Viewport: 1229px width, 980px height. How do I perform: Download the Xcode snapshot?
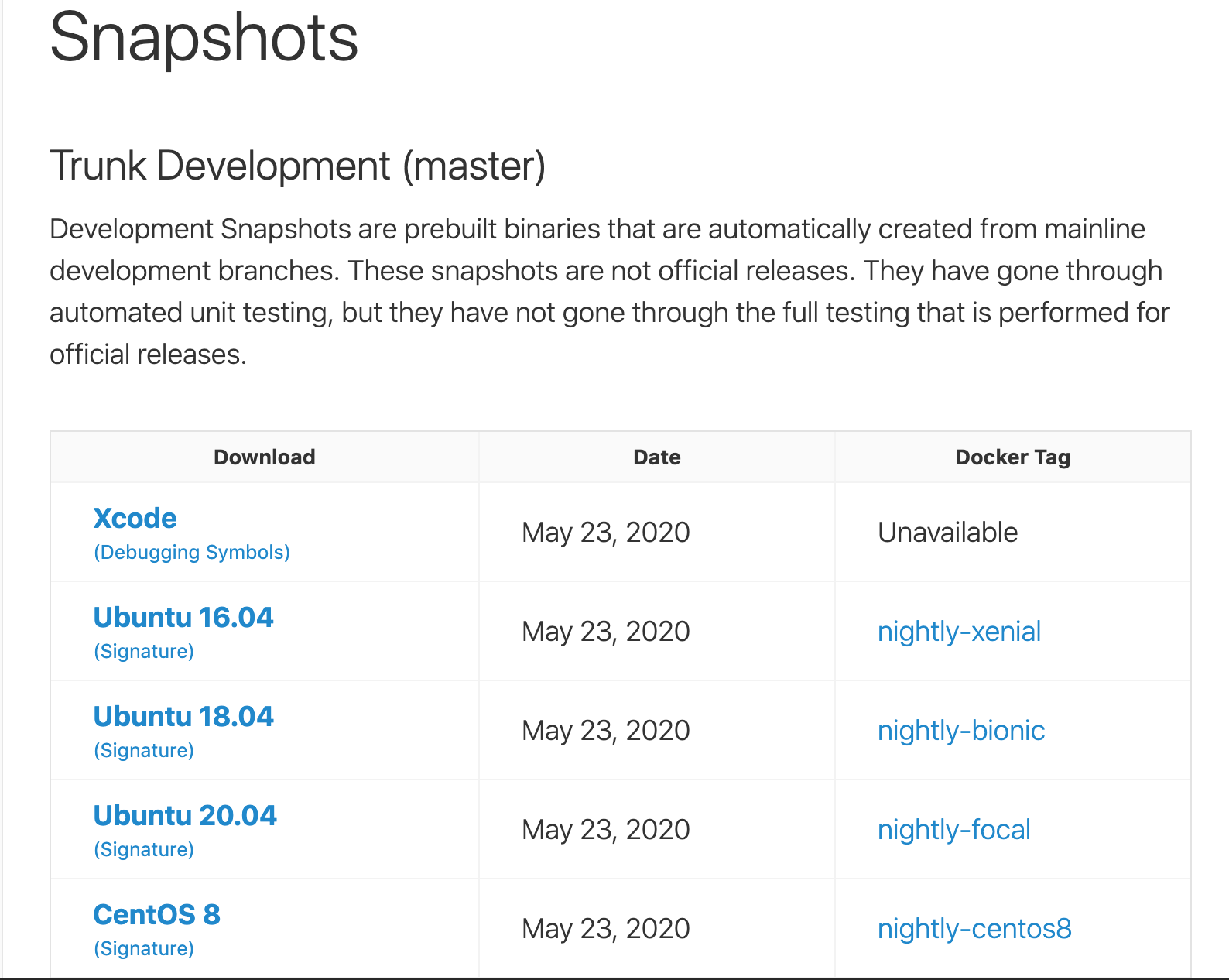tap(135, 517)
